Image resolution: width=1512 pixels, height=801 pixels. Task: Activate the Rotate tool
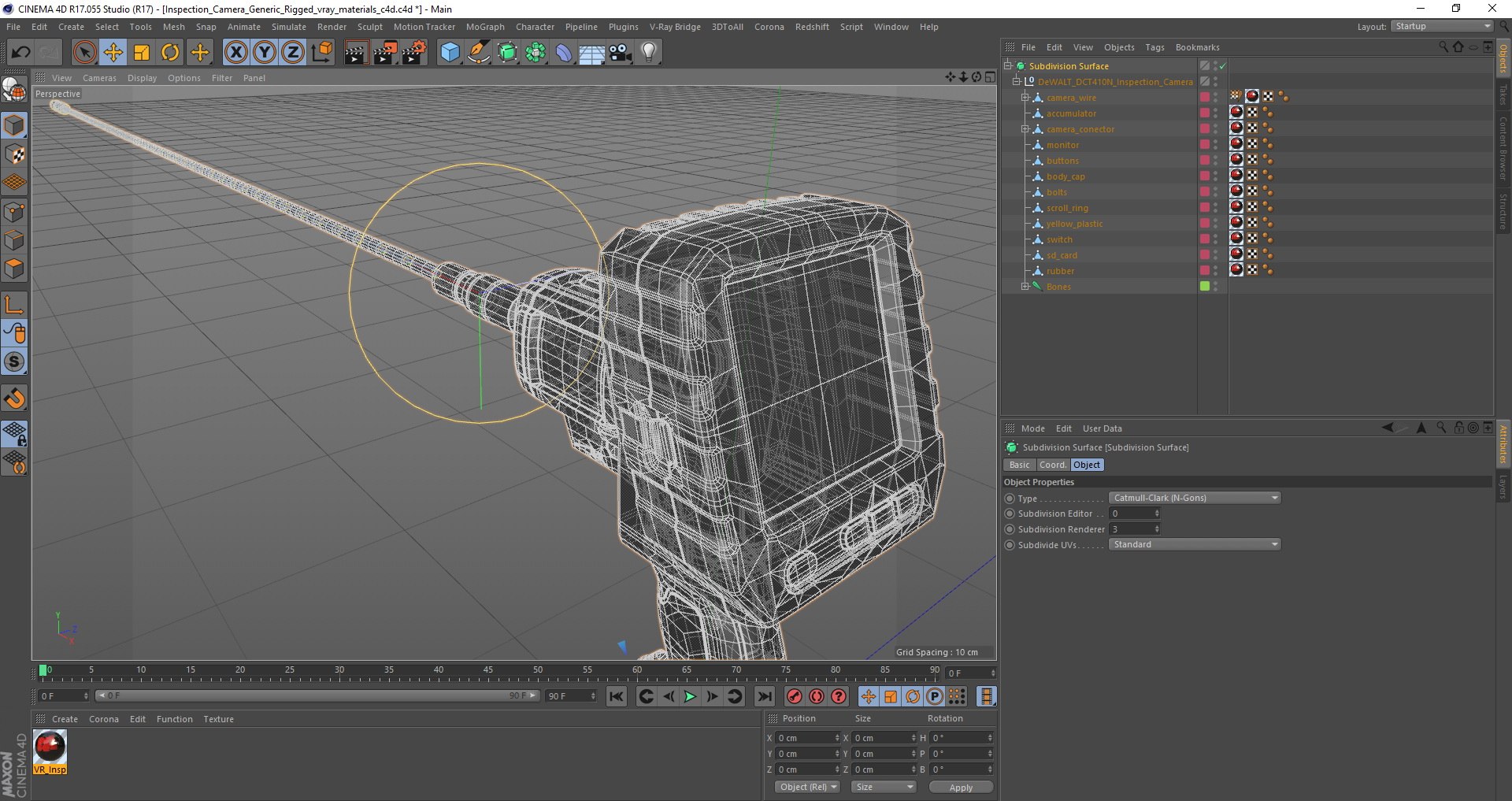pos(170,53)
